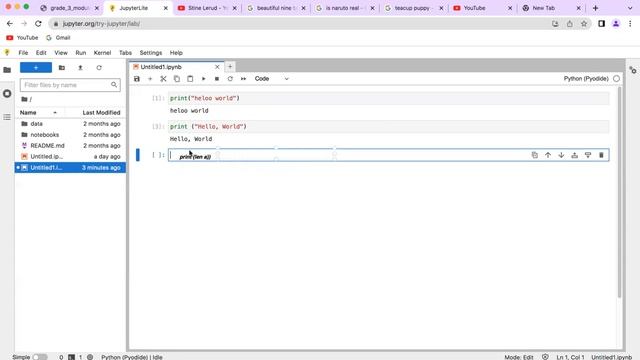640x360 pixels.
Task: Insert a cell above the active cell icon
Action: pyautogui.click(x=574, y=155)
